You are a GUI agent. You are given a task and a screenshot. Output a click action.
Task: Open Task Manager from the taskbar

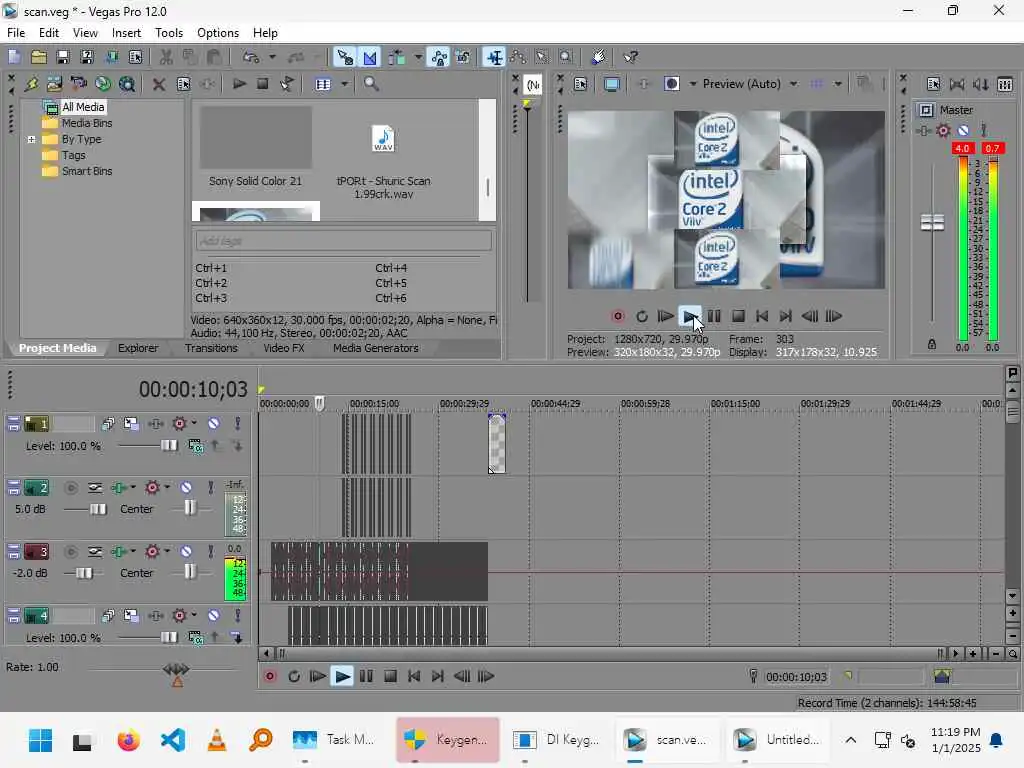pyautogui.click(x=334, y=740)
